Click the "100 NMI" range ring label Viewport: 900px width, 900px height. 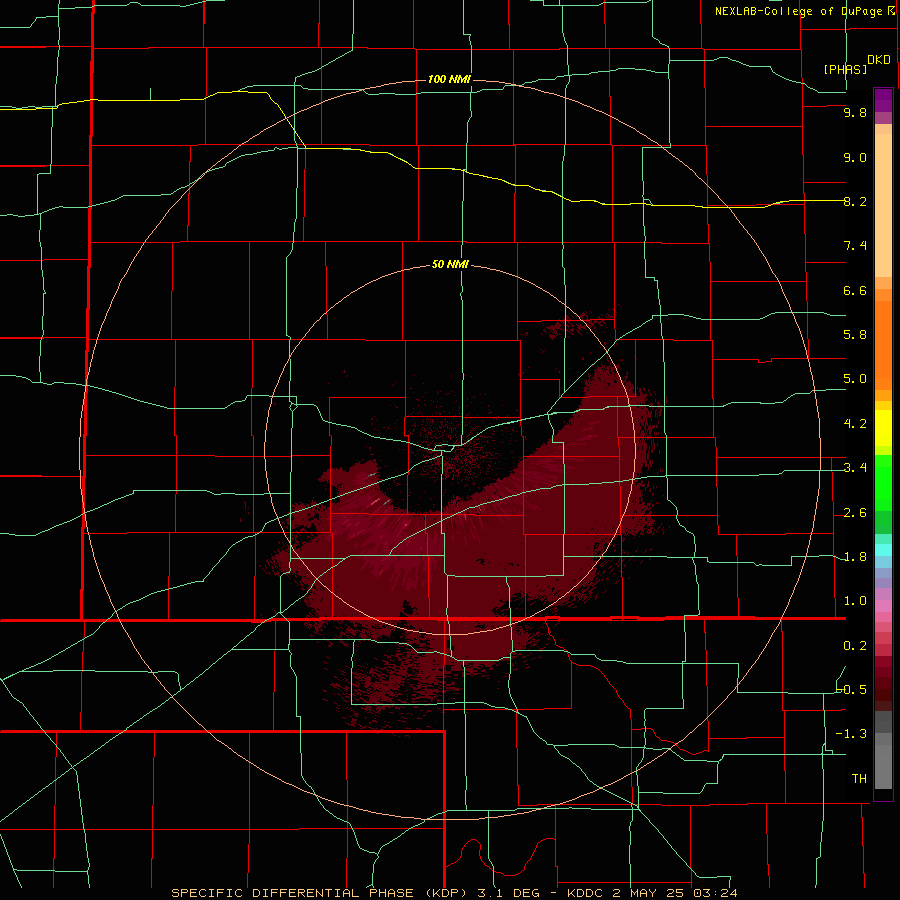point(449,79)
